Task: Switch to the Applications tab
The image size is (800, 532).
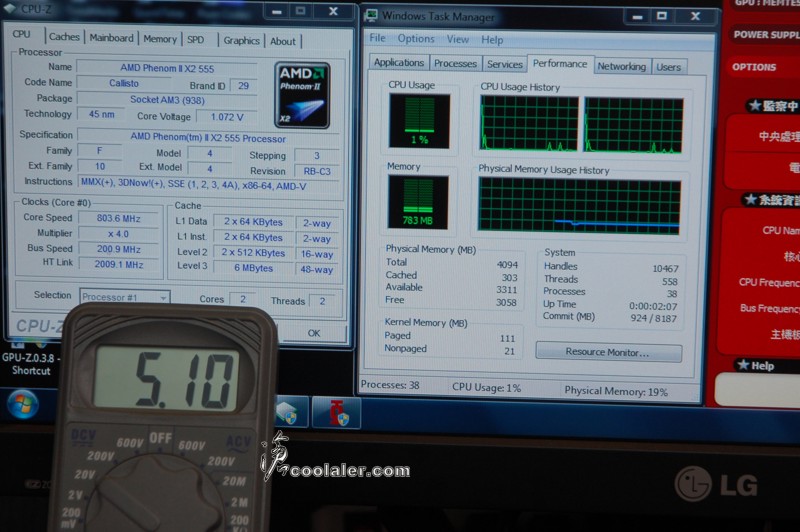Action: click(398, 62)
